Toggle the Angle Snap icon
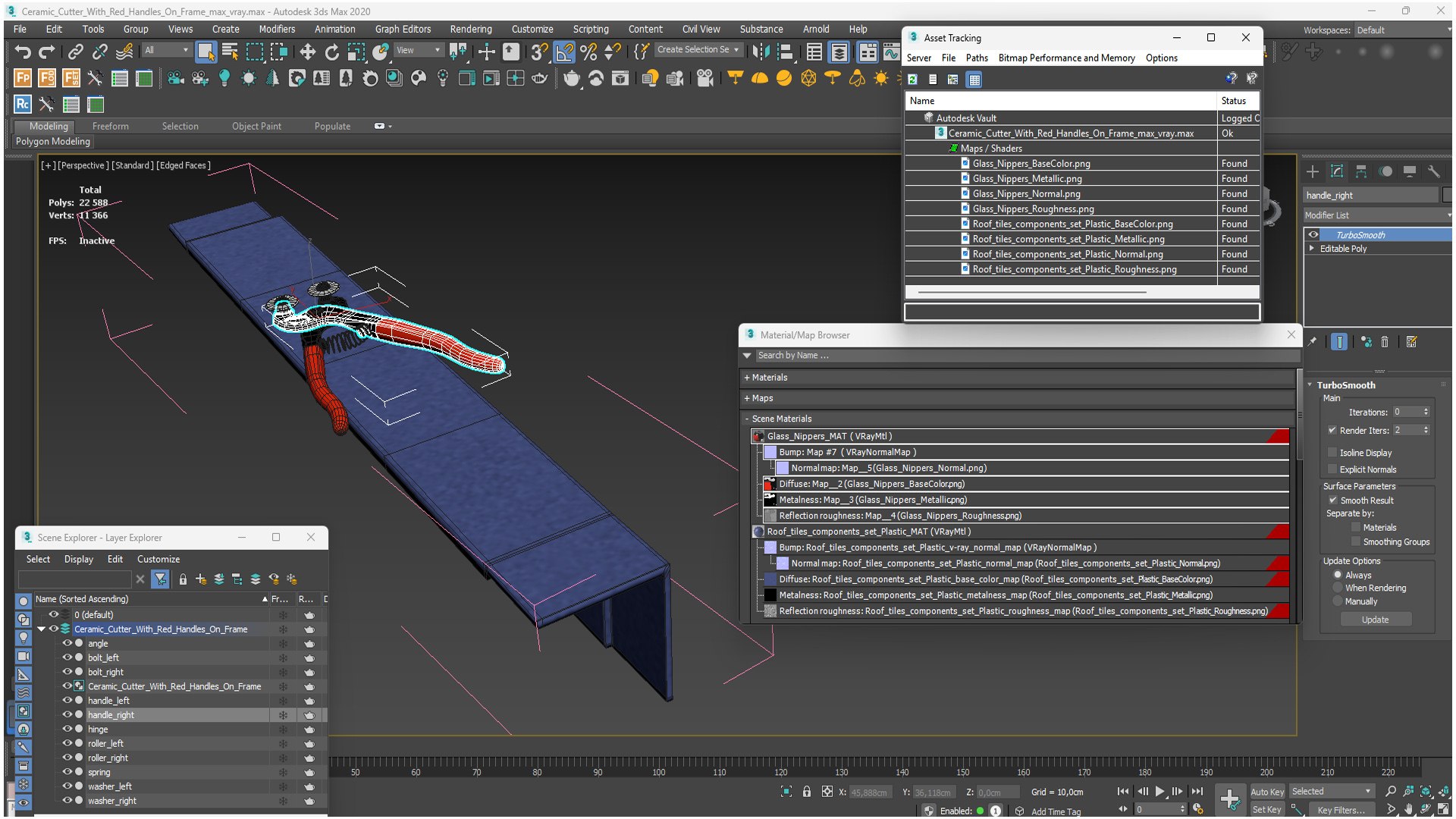The image size is (1456, 819). (564, 52)
